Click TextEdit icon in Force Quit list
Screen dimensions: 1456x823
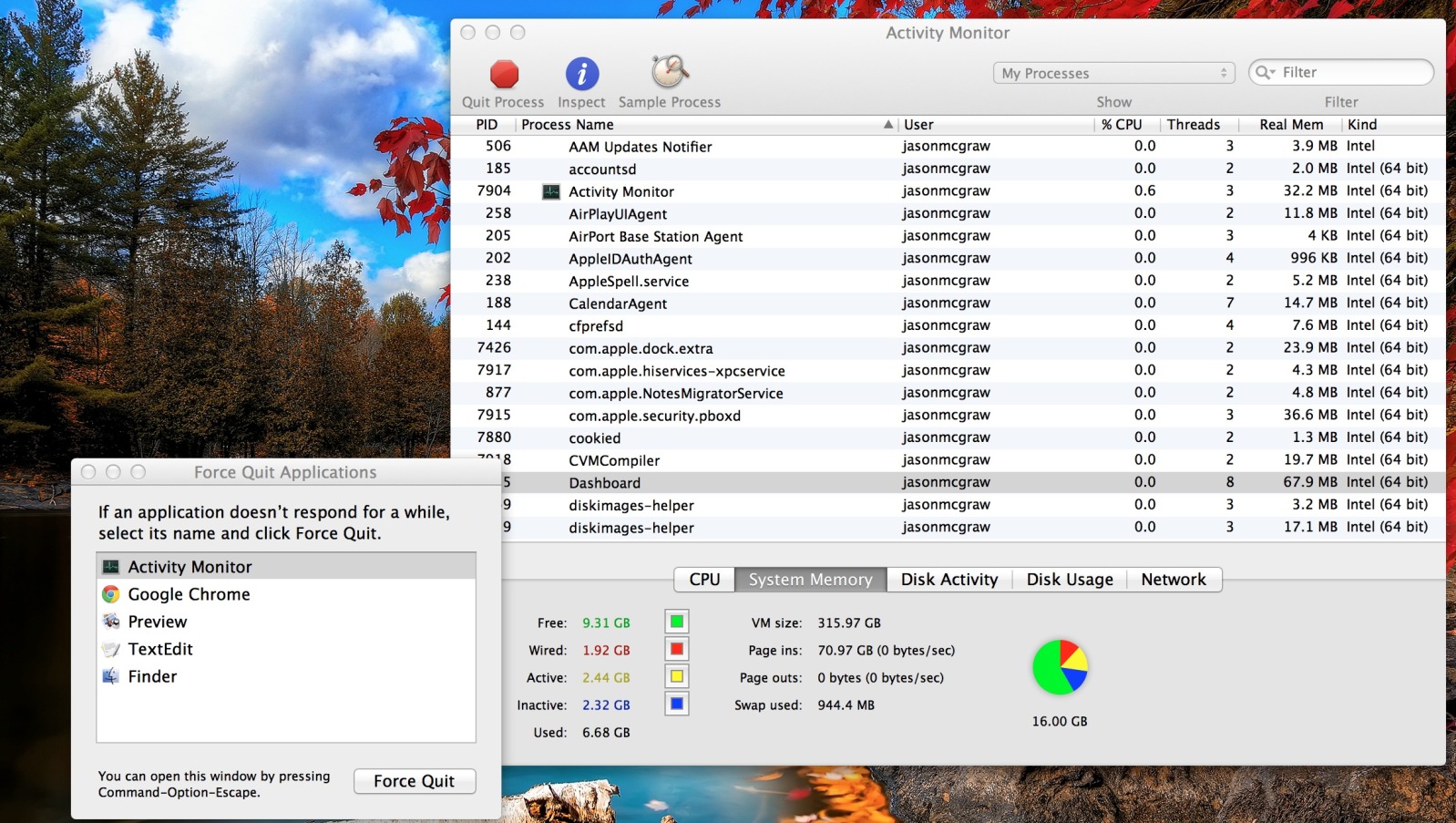[111, 649]
